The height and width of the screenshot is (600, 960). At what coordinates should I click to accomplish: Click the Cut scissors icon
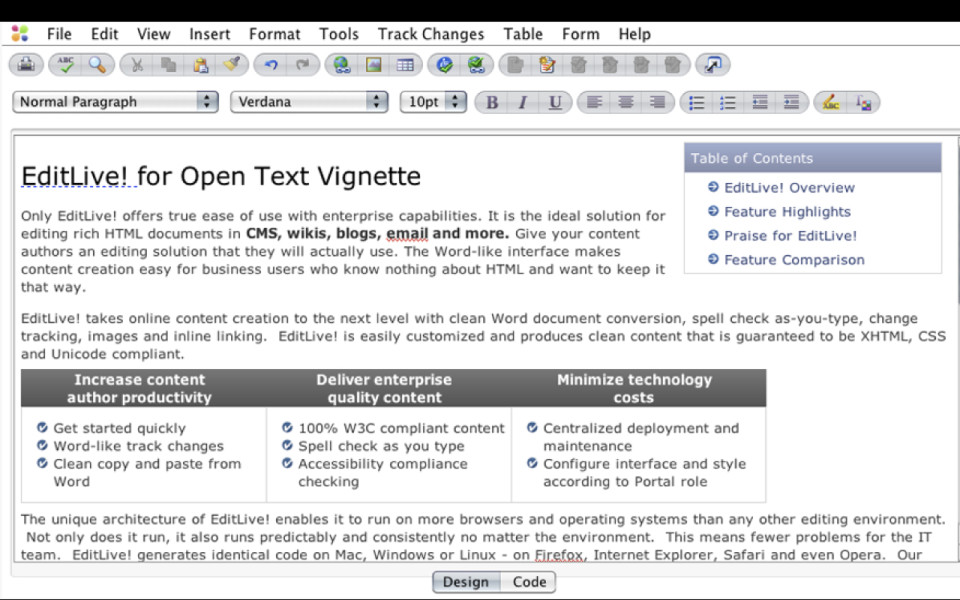137,65
